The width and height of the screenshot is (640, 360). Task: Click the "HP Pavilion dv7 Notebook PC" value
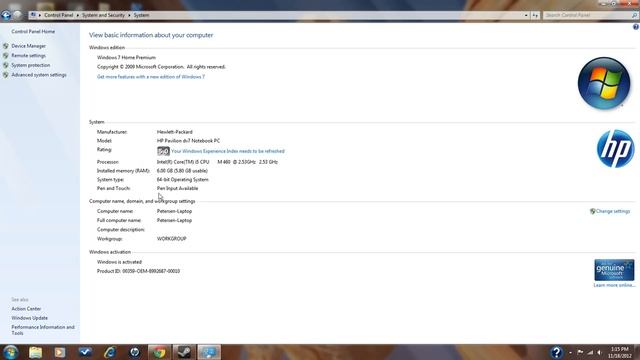188,141
